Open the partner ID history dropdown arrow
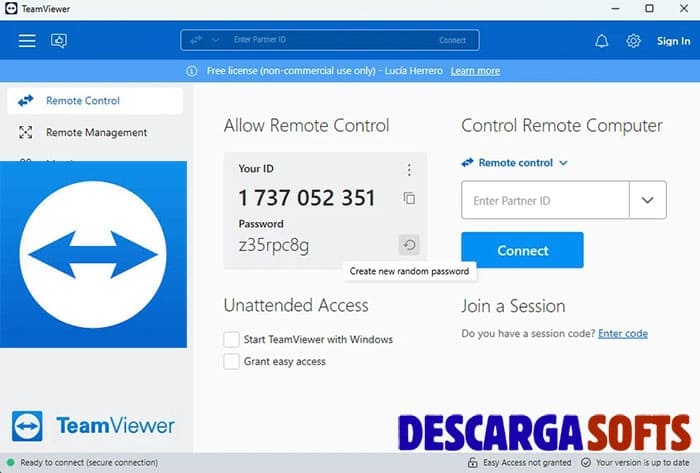The width and height of the screenshot is (700, 473). coord(648,200)
